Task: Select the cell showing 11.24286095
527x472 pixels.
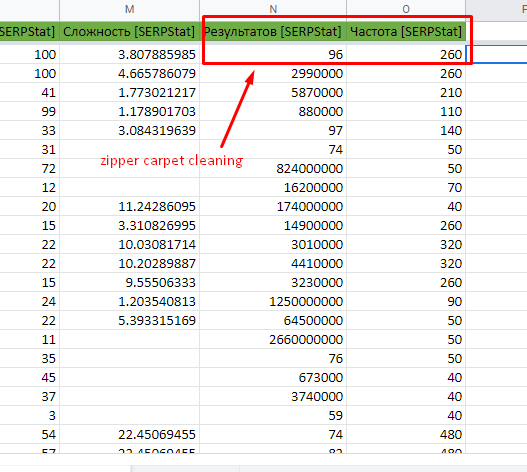Action: pos(129,206)
